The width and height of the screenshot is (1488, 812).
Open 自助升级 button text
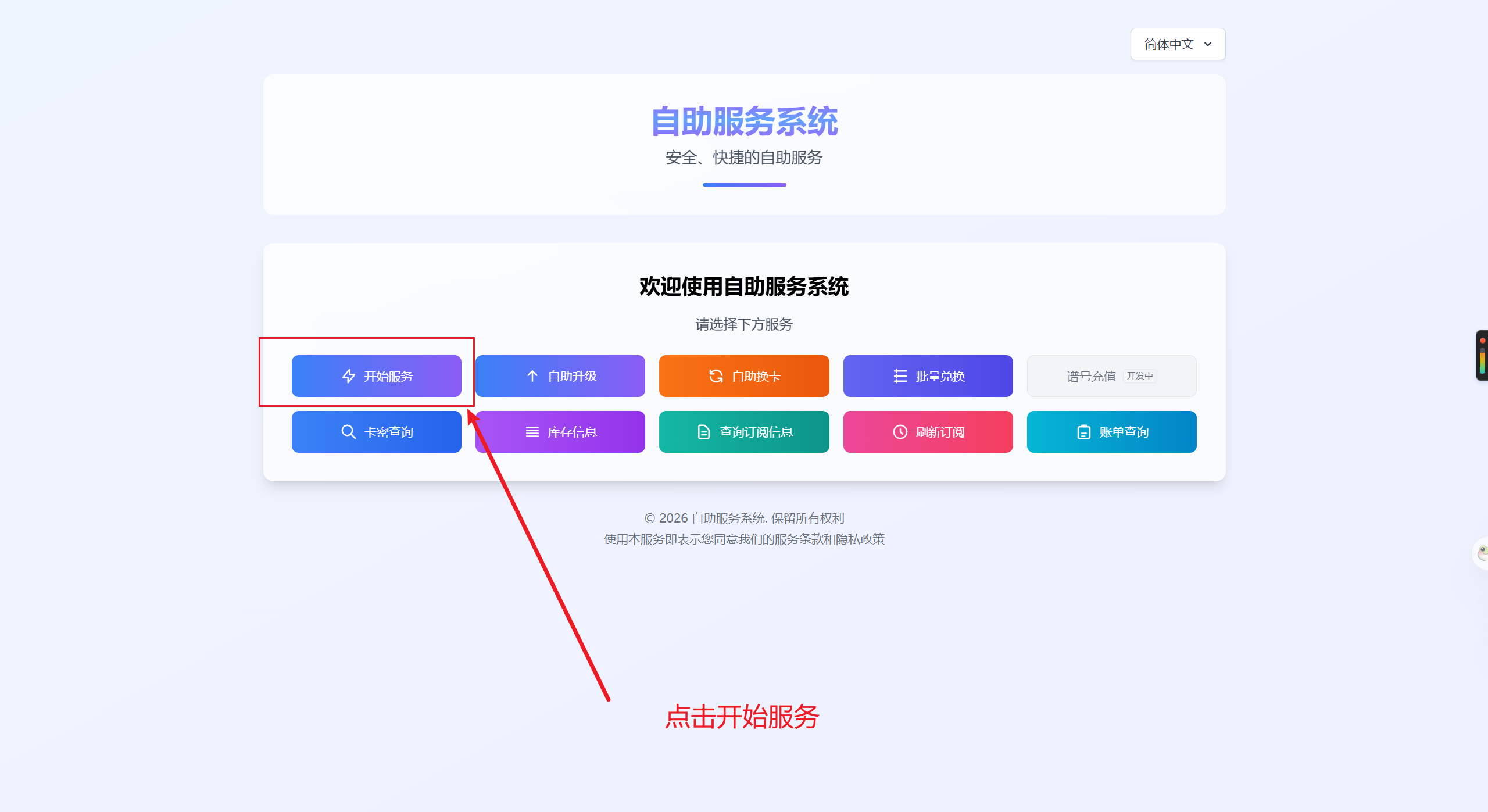click(x=573, y=376)
